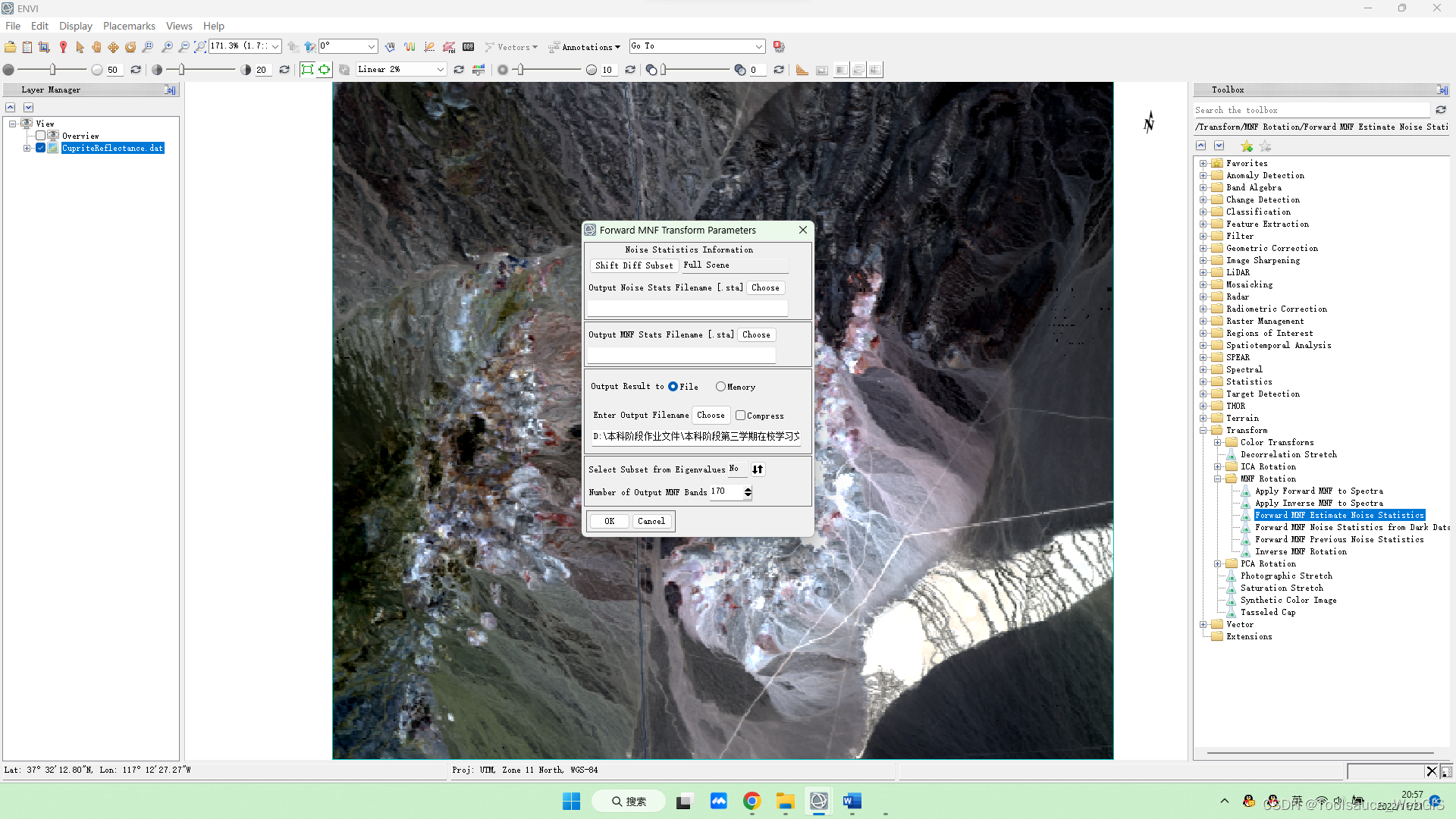The image size is (1456, 819).
Task: Expand the PCA Rotation folder
Action: 1218,563
